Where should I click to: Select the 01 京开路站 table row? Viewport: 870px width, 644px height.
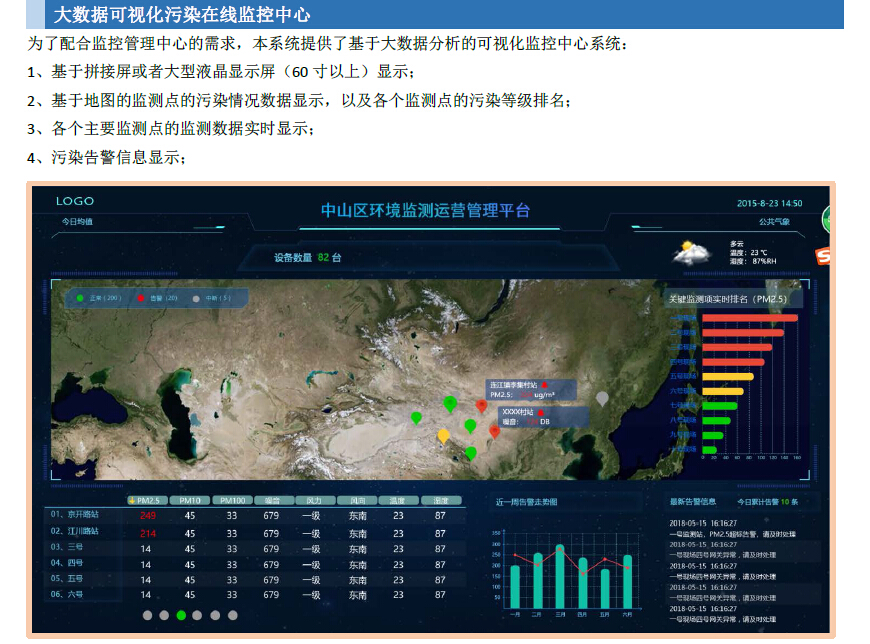(x=76, y=515)
